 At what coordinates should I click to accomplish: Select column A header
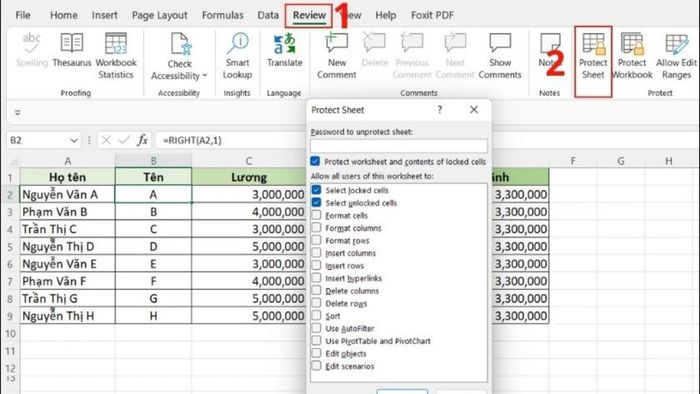[x=67, y=161]
